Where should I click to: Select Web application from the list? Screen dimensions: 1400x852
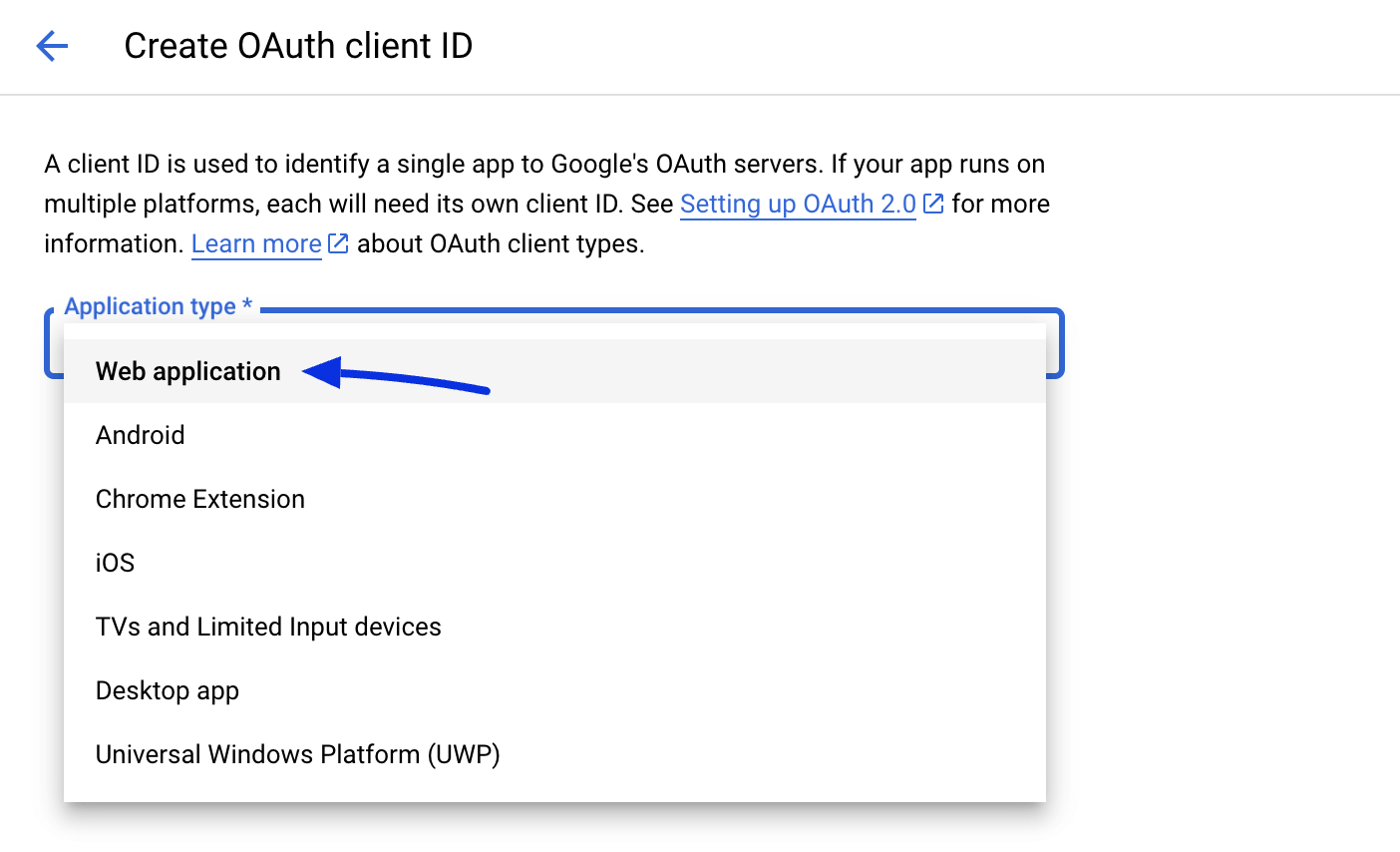pos(554,371)
